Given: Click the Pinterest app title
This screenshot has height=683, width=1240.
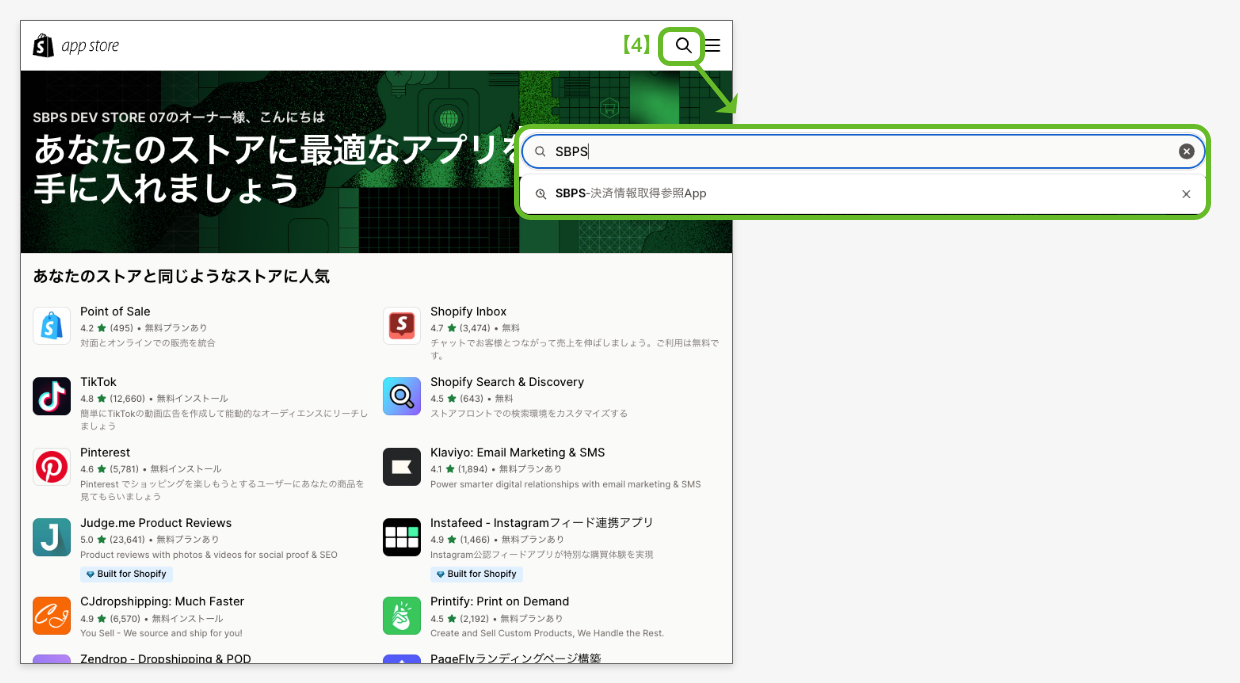Looking at the screenshot, I should (105, 453).
